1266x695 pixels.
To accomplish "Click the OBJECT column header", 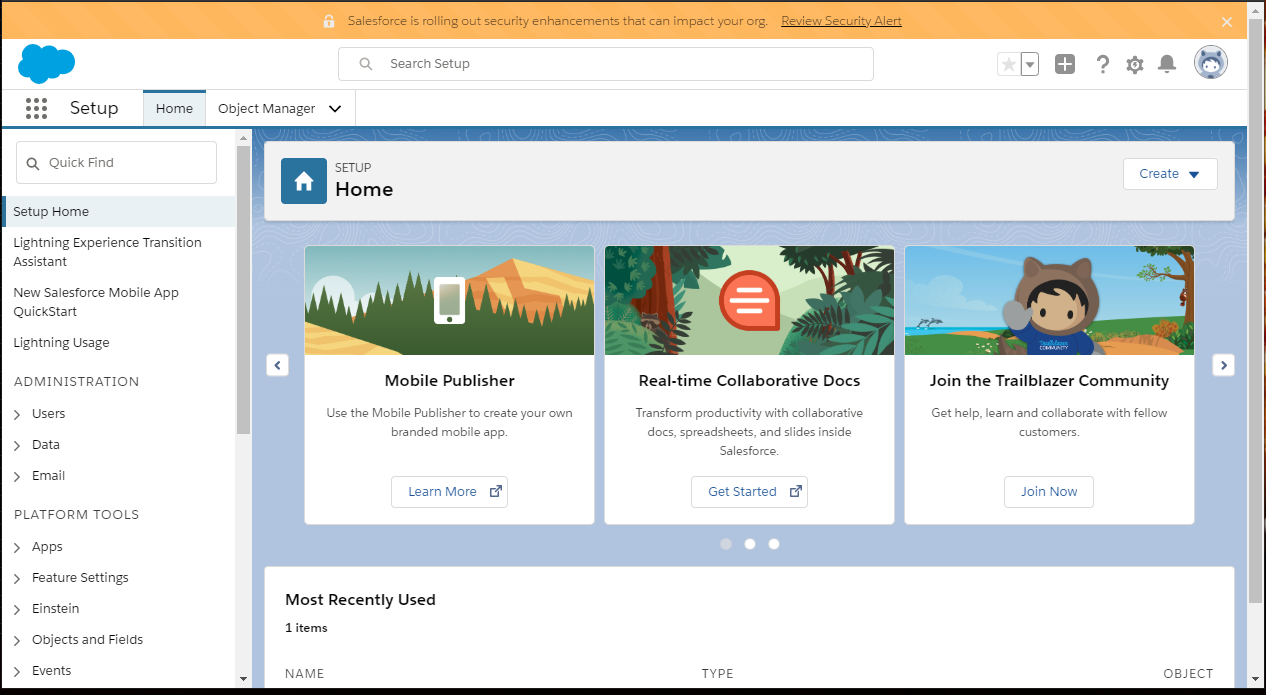I will [x=1188, y=674].
